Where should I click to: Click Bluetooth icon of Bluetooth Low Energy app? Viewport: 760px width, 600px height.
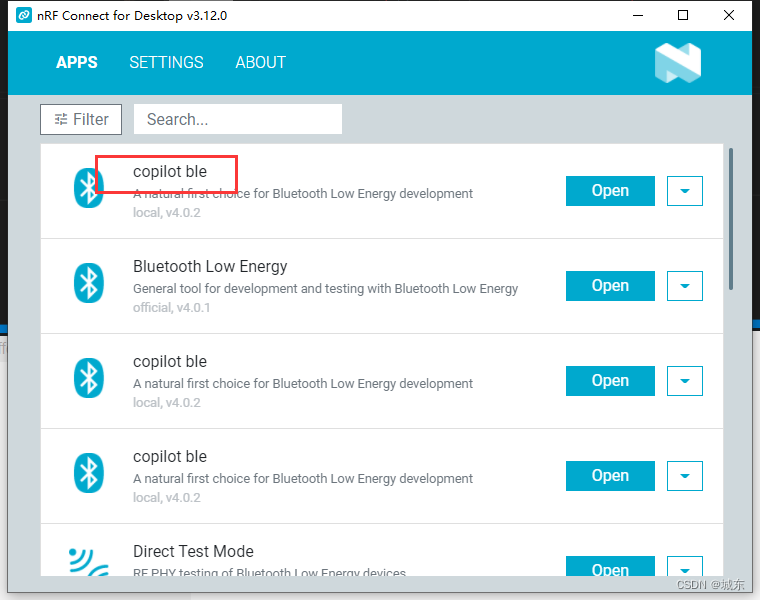click(89, 283)
